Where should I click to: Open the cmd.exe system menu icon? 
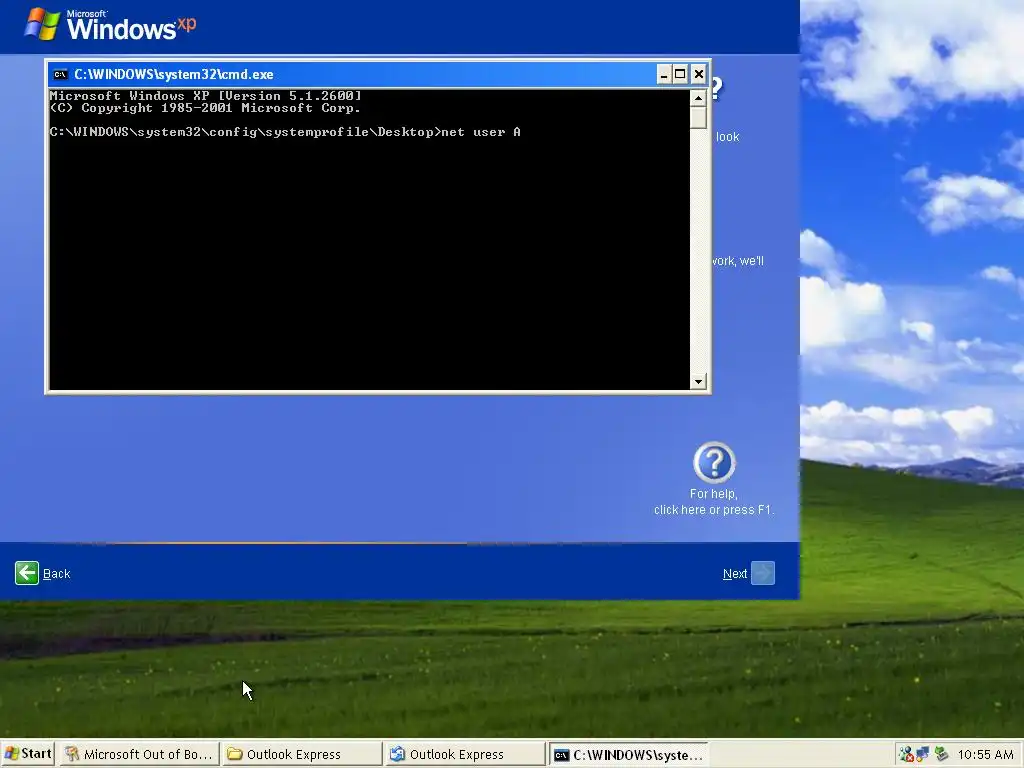tap(60, 74)
